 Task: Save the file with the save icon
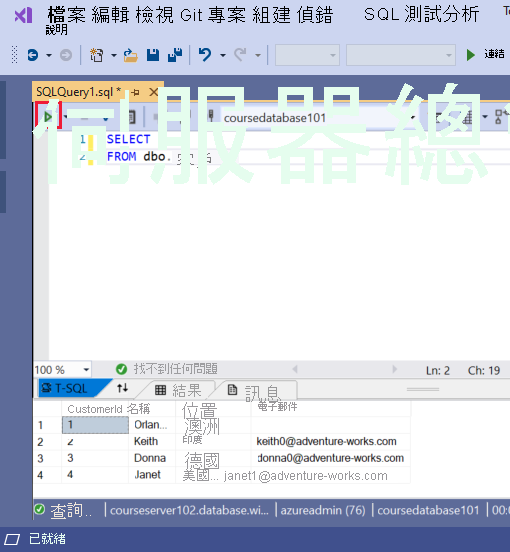(x=153, y=55)
